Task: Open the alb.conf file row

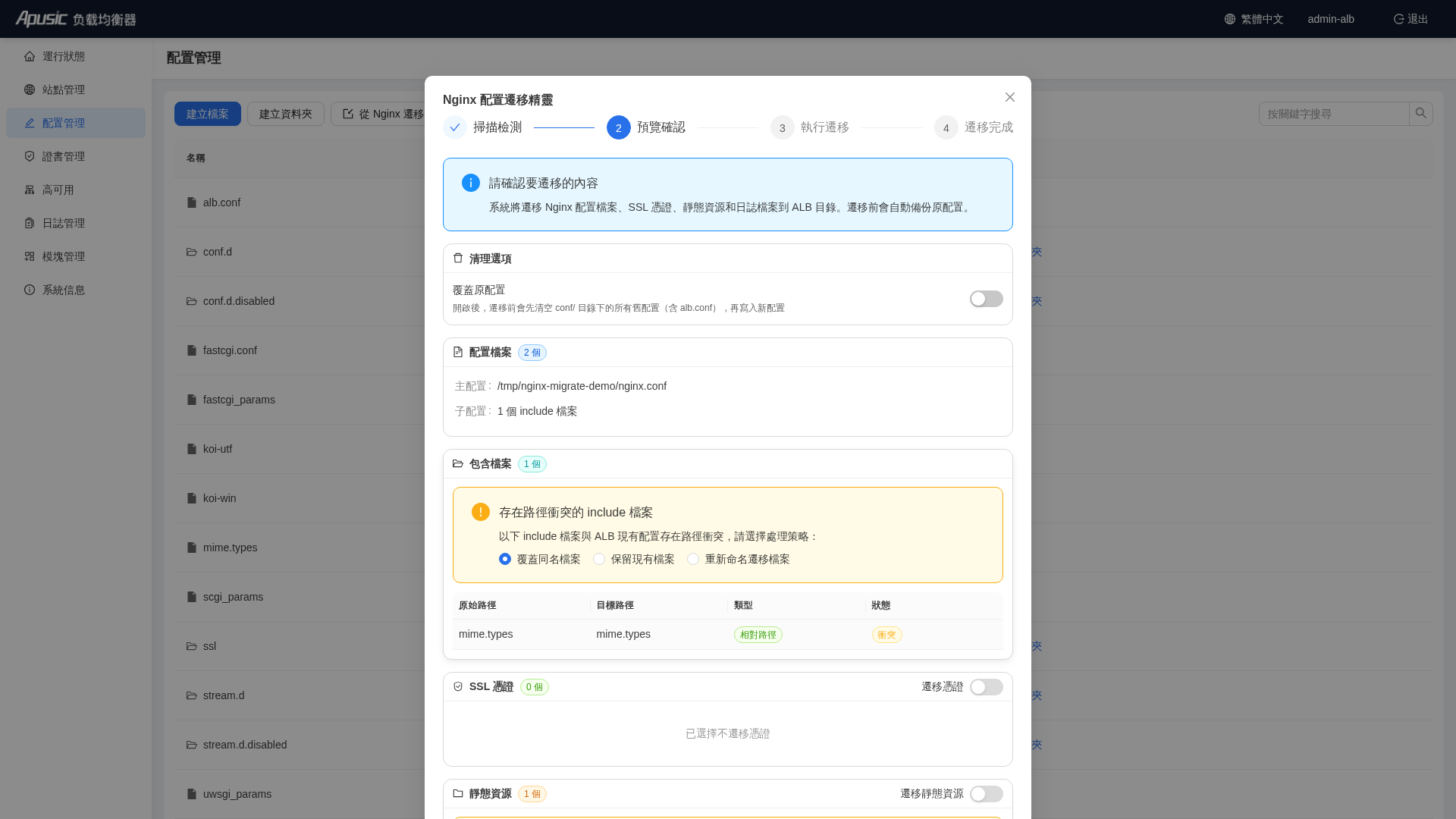Action: pyautogui.click(x=221, y=202)
